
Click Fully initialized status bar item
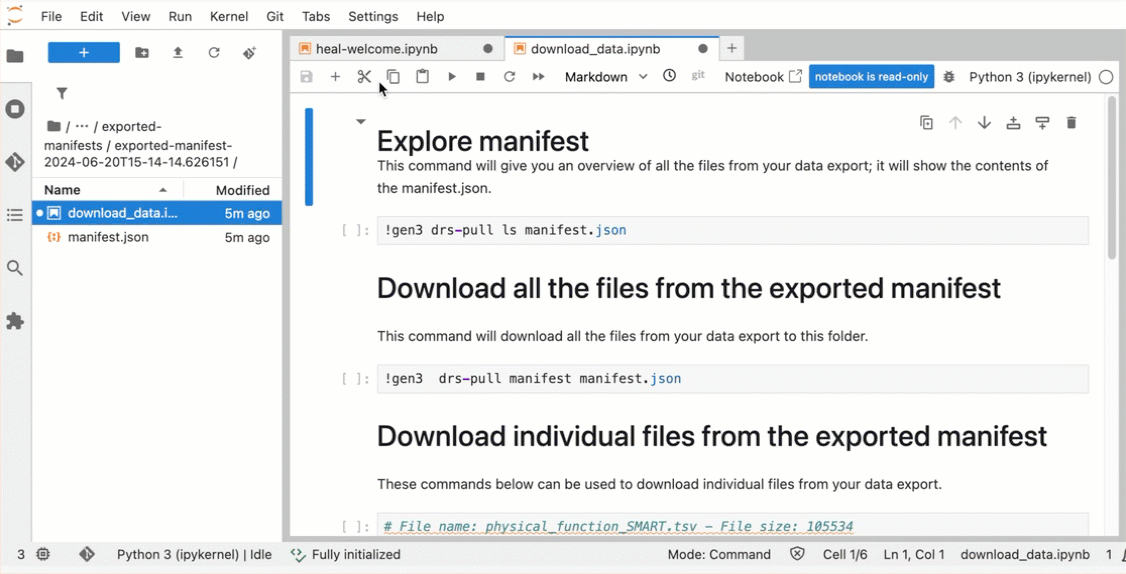[345, 554]
